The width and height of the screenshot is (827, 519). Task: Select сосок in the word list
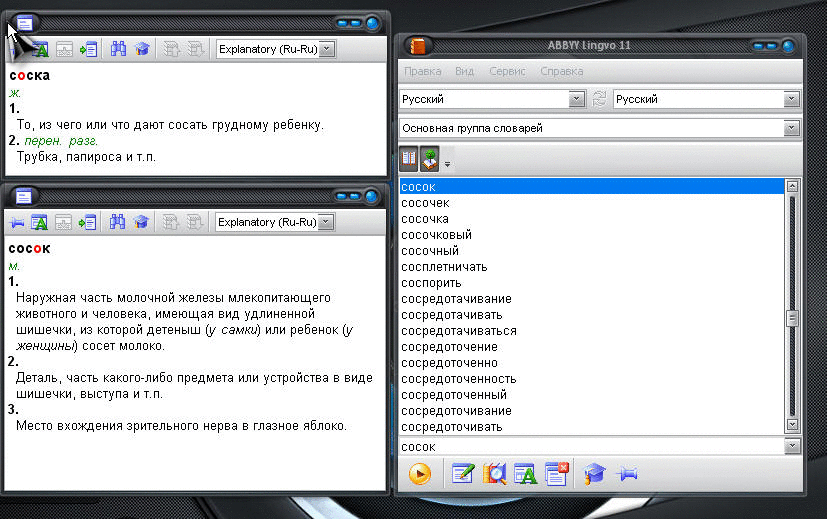[592, 187]
